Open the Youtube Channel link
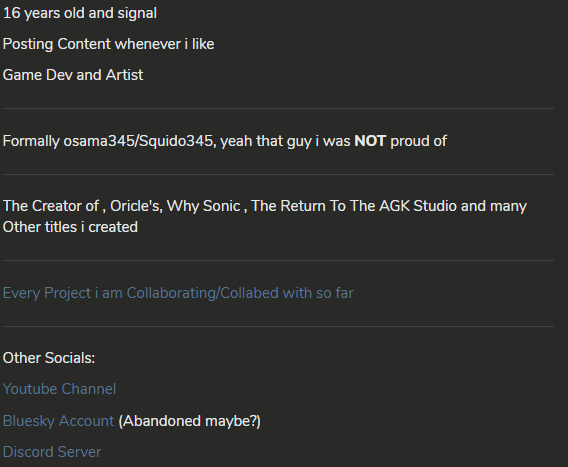This screenshot has width=568, height=467. point(59,389)
